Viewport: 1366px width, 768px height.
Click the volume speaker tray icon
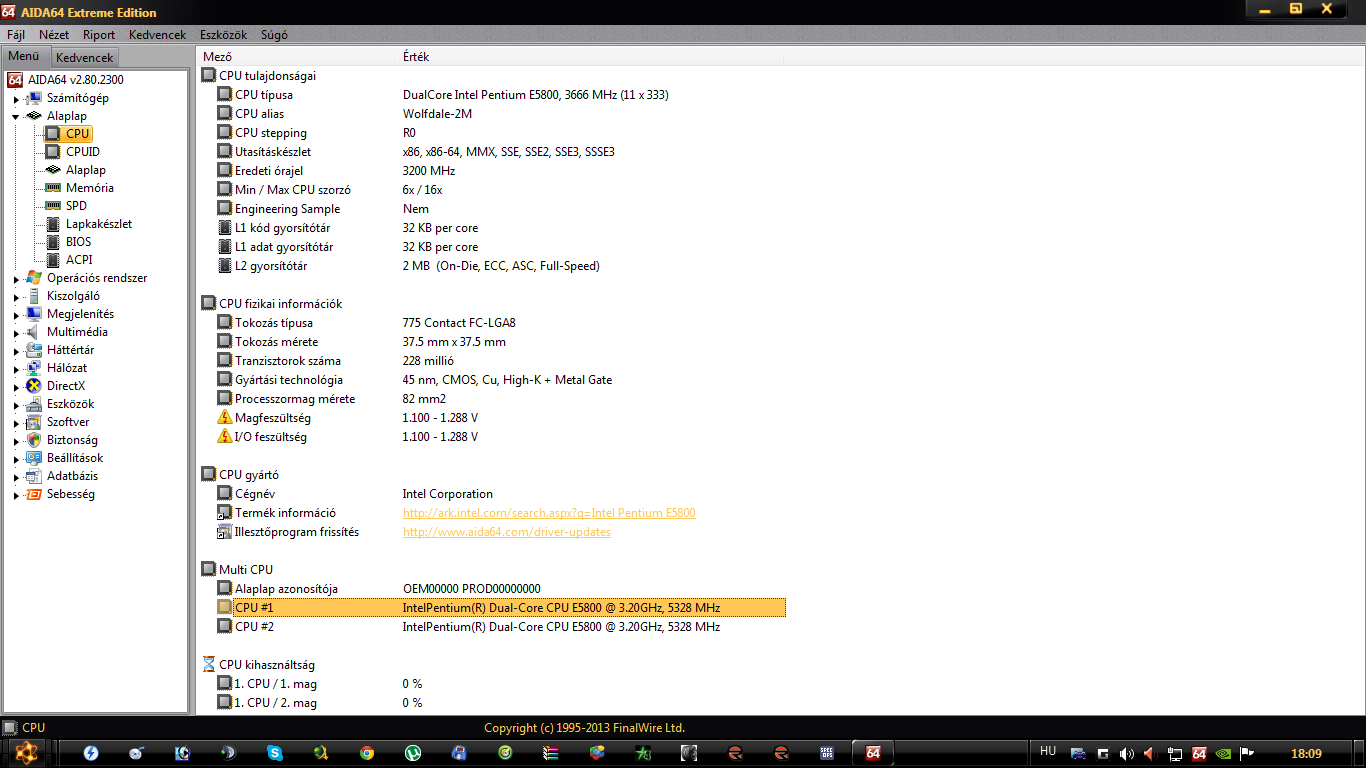pyautogui.click(x=1128, y=753)
